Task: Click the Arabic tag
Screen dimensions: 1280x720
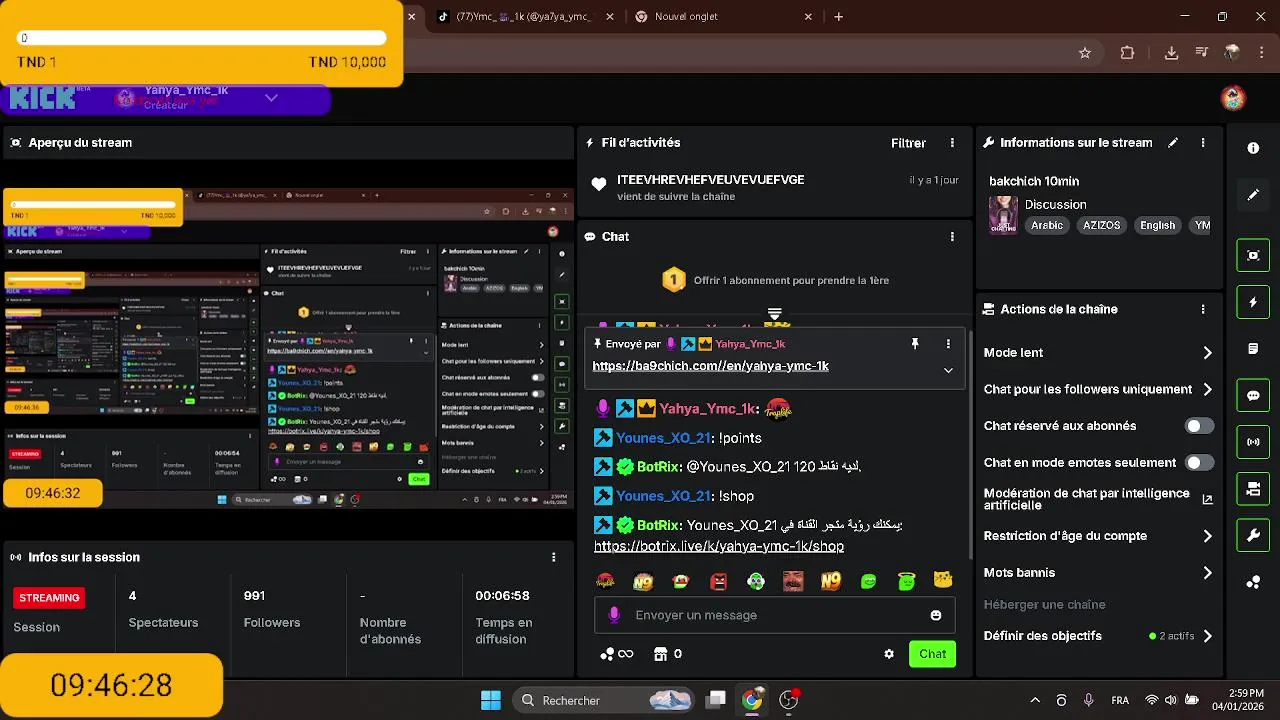Action: [1047, 226]
